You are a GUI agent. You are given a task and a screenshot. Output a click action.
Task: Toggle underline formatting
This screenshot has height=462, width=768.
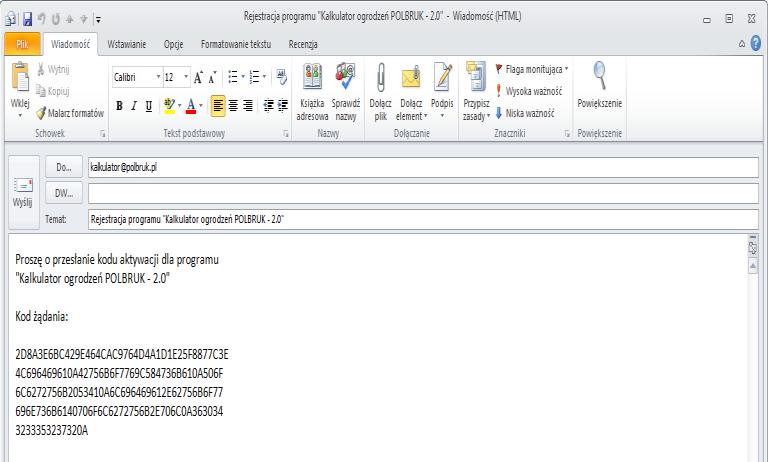coord(149,106)
